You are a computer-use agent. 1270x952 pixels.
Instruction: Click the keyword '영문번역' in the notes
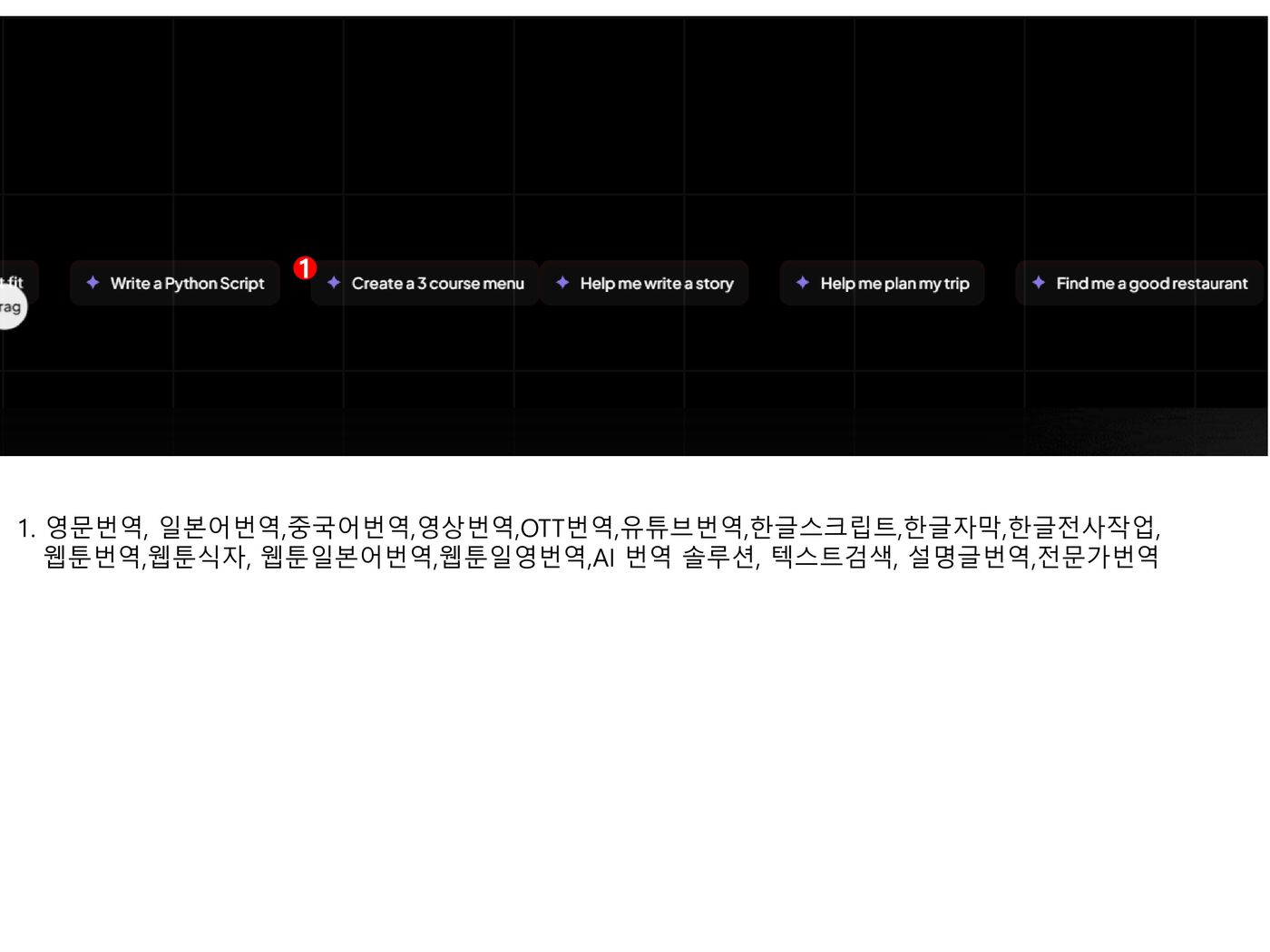click(x=93, y=527)
